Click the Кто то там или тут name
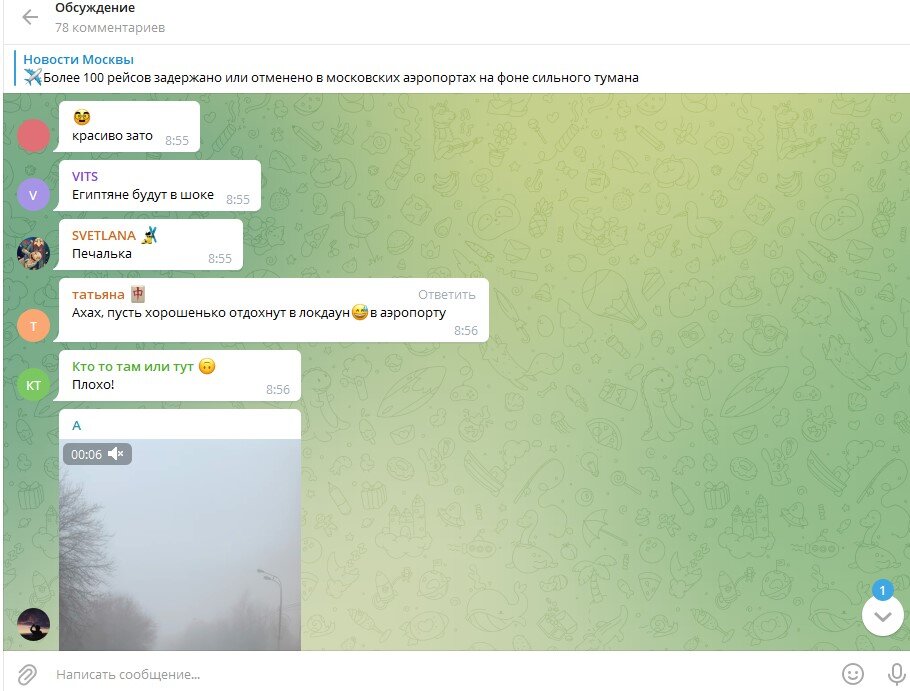Image resolution: width=910 pixels, height=691 pixels. 132,367
